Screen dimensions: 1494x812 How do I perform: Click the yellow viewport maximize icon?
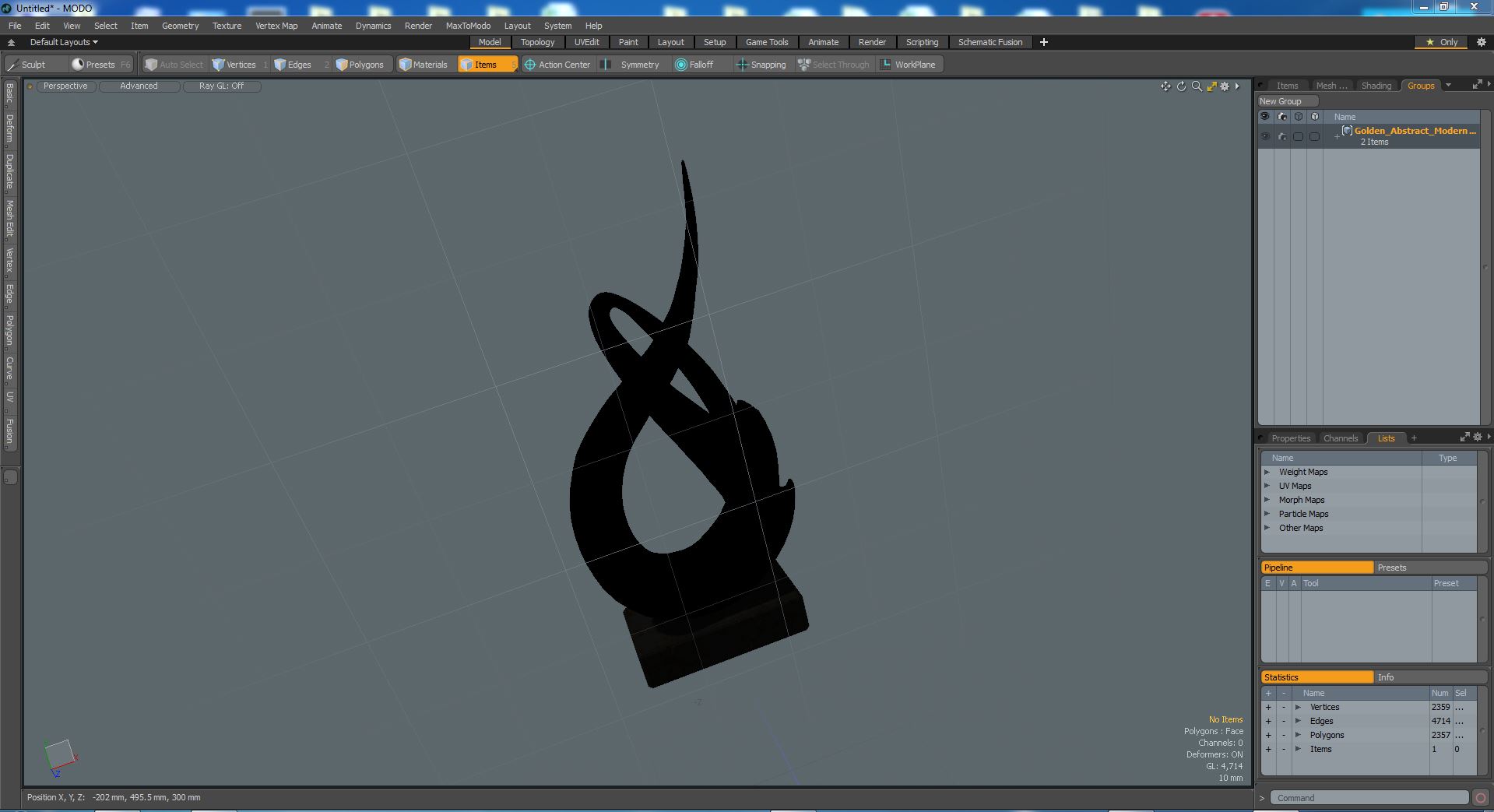tap(1211, 86)
